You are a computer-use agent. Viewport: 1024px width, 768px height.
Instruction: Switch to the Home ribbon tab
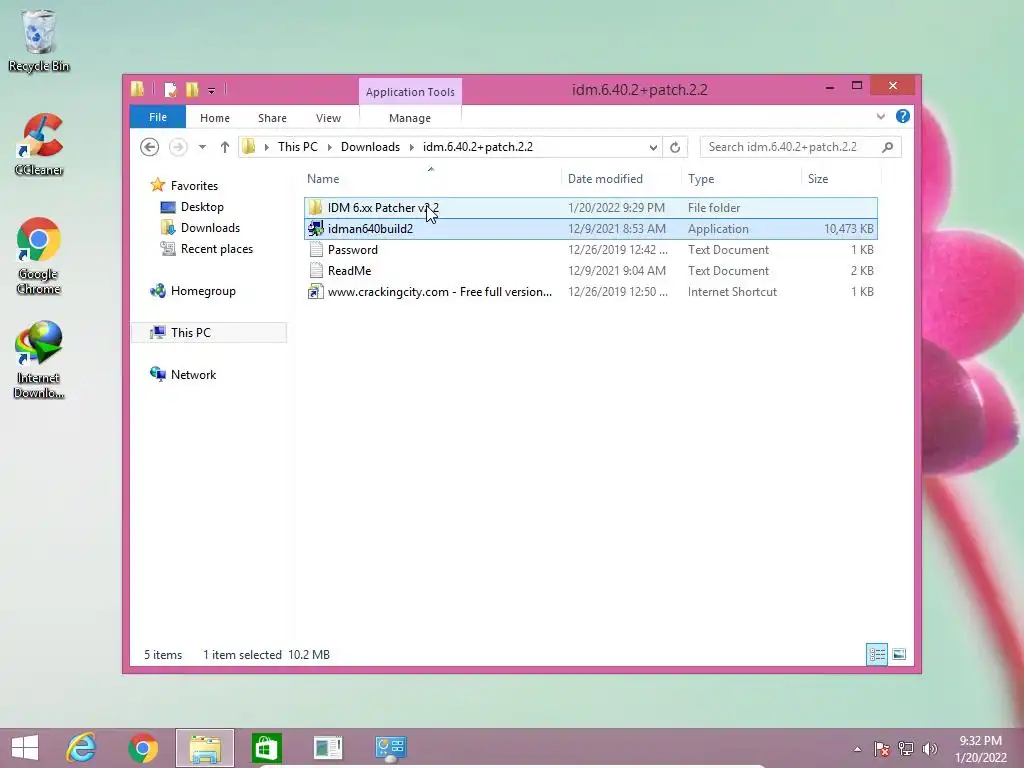[215, 118]
